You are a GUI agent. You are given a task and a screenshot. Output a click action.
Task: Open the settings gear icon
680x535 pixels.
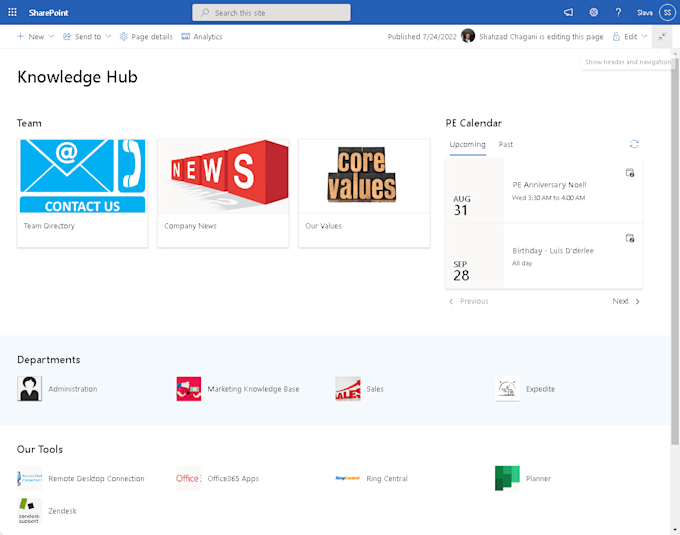coord(593,13)
